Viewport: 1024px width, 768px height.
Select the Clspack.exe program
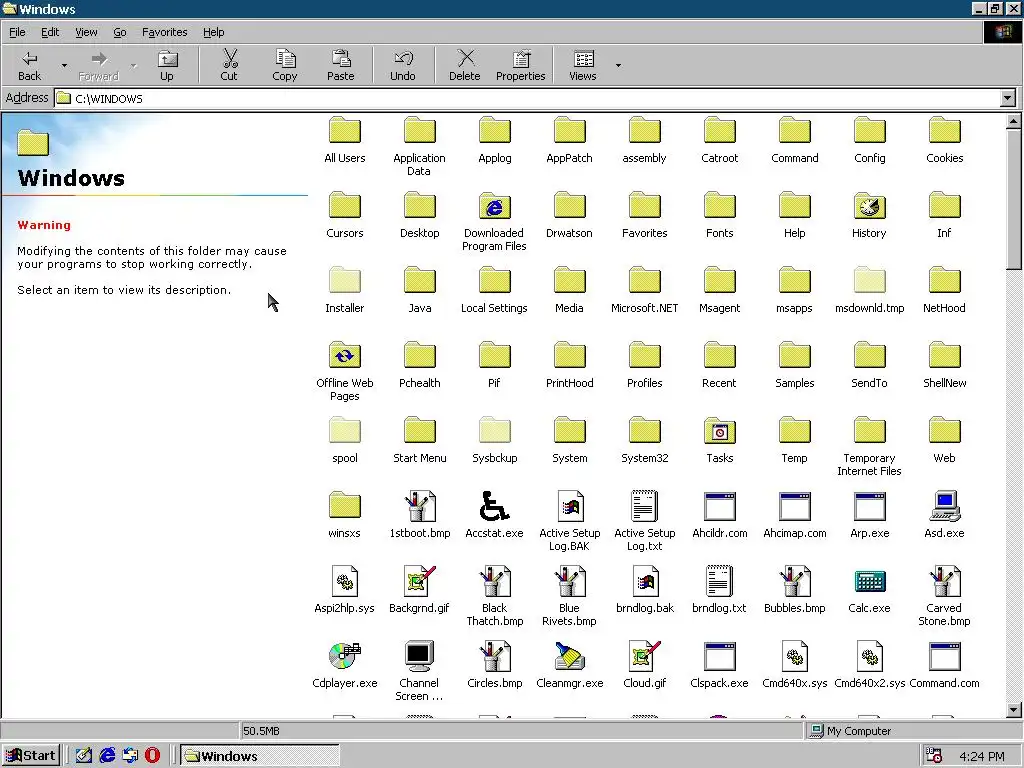pyautogui.click(x=720, y=665)
